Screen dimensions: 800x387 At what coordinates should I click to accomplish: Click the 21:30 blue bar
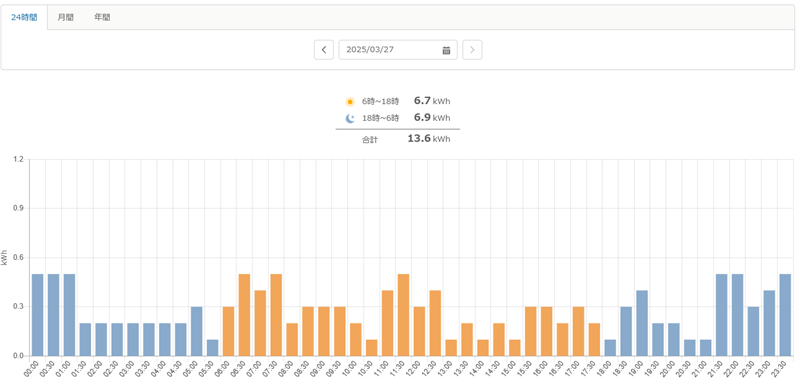tap(721, 315)
